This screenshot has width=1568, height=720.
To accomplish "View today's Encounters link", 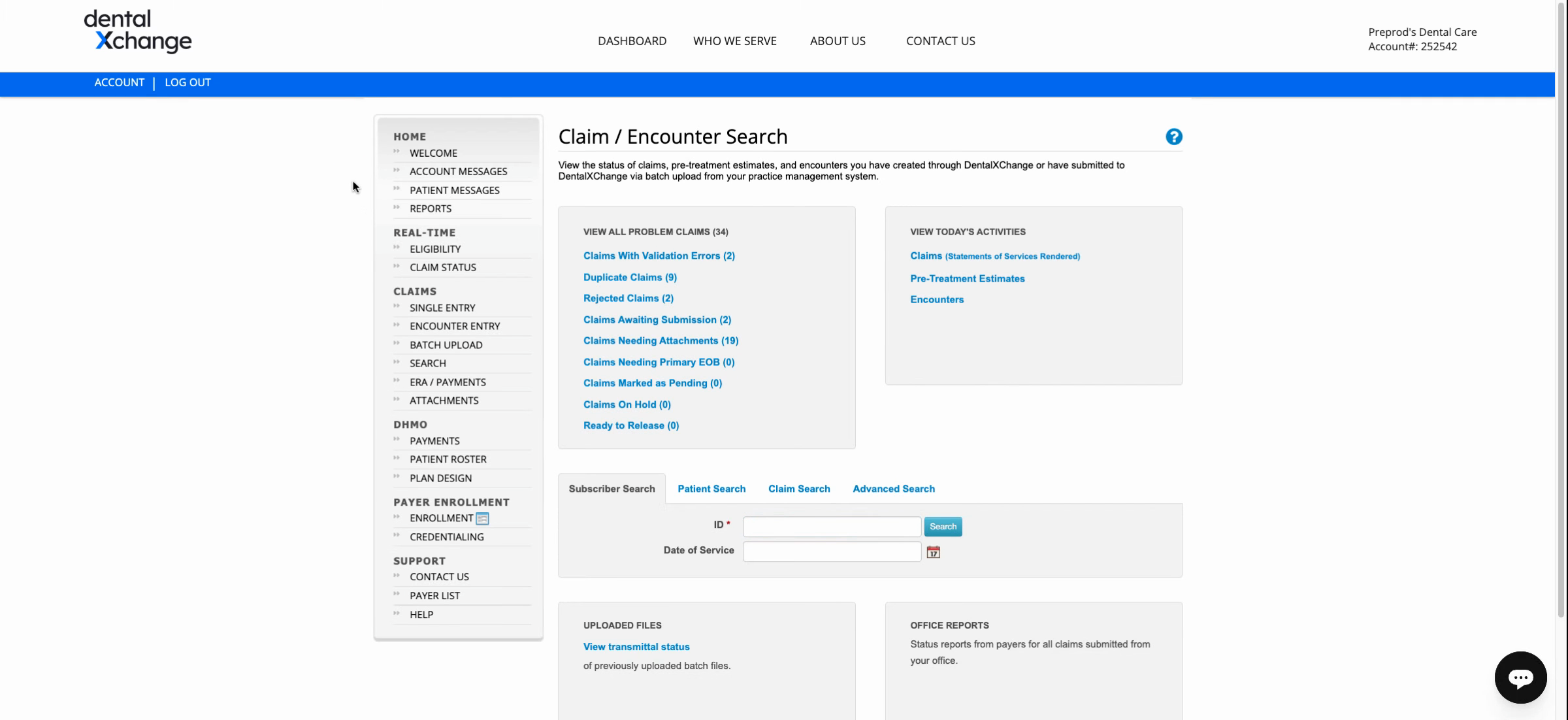I will pos(937,299).
